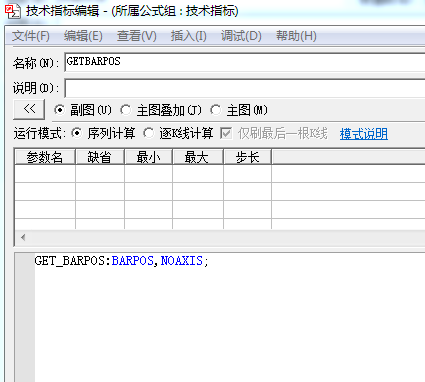Image resolution: width=425 pixels, height=382 pixels.
Task: Open the 帮助(H) menu
Action: [x=296, y=36]
